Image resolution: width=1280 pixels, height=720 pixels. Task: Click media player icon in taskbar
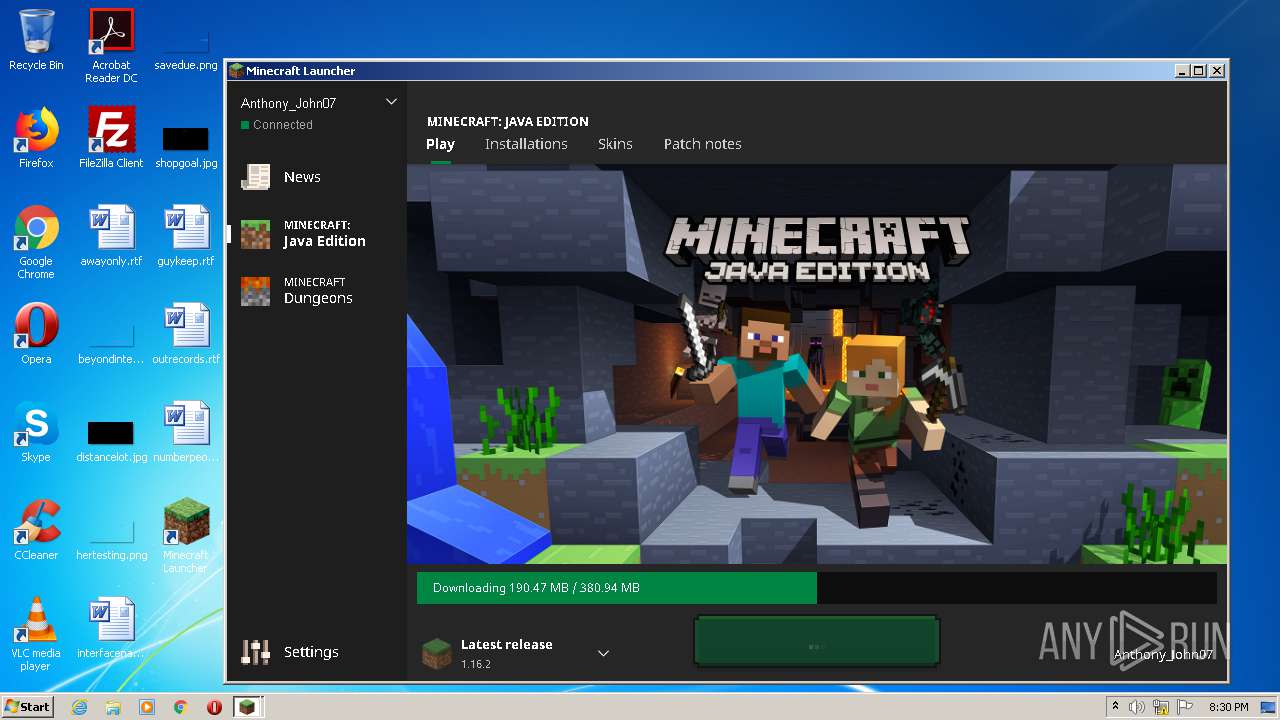147,707
